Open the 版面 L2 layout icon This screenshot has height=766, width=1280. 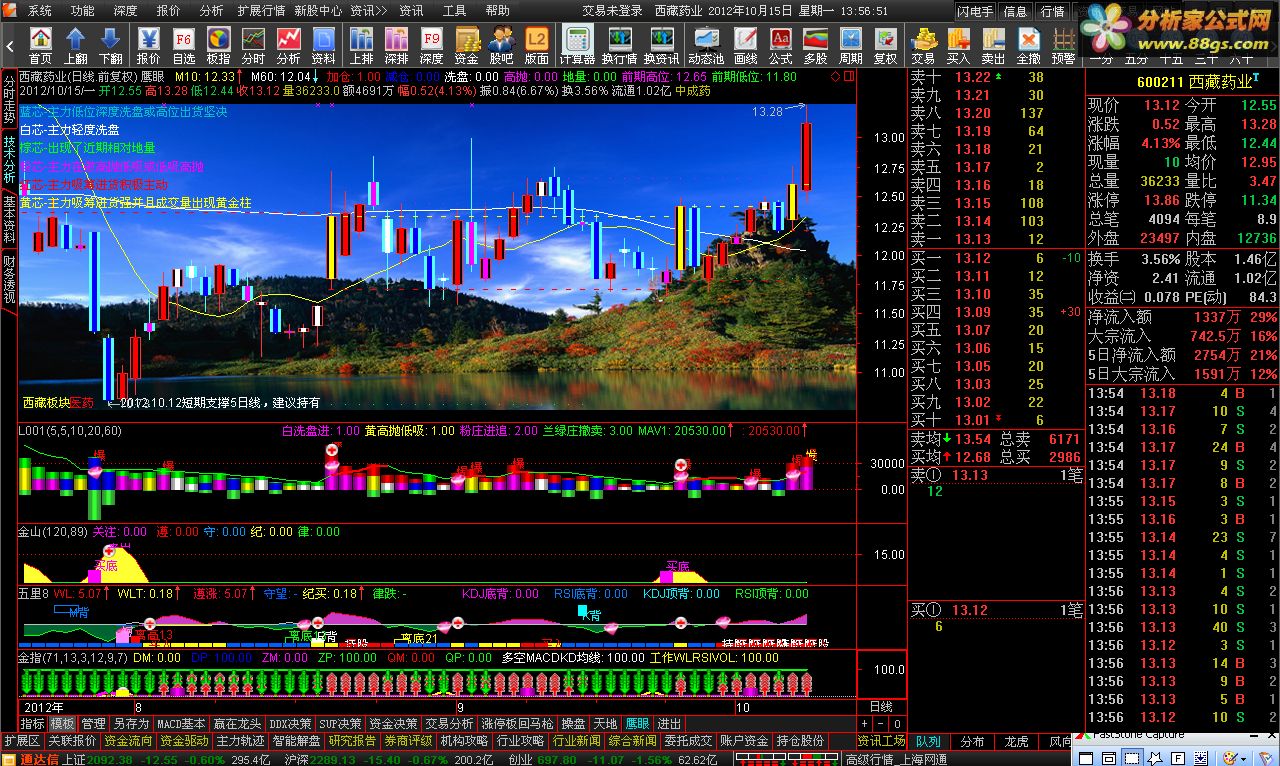[537, 46]
